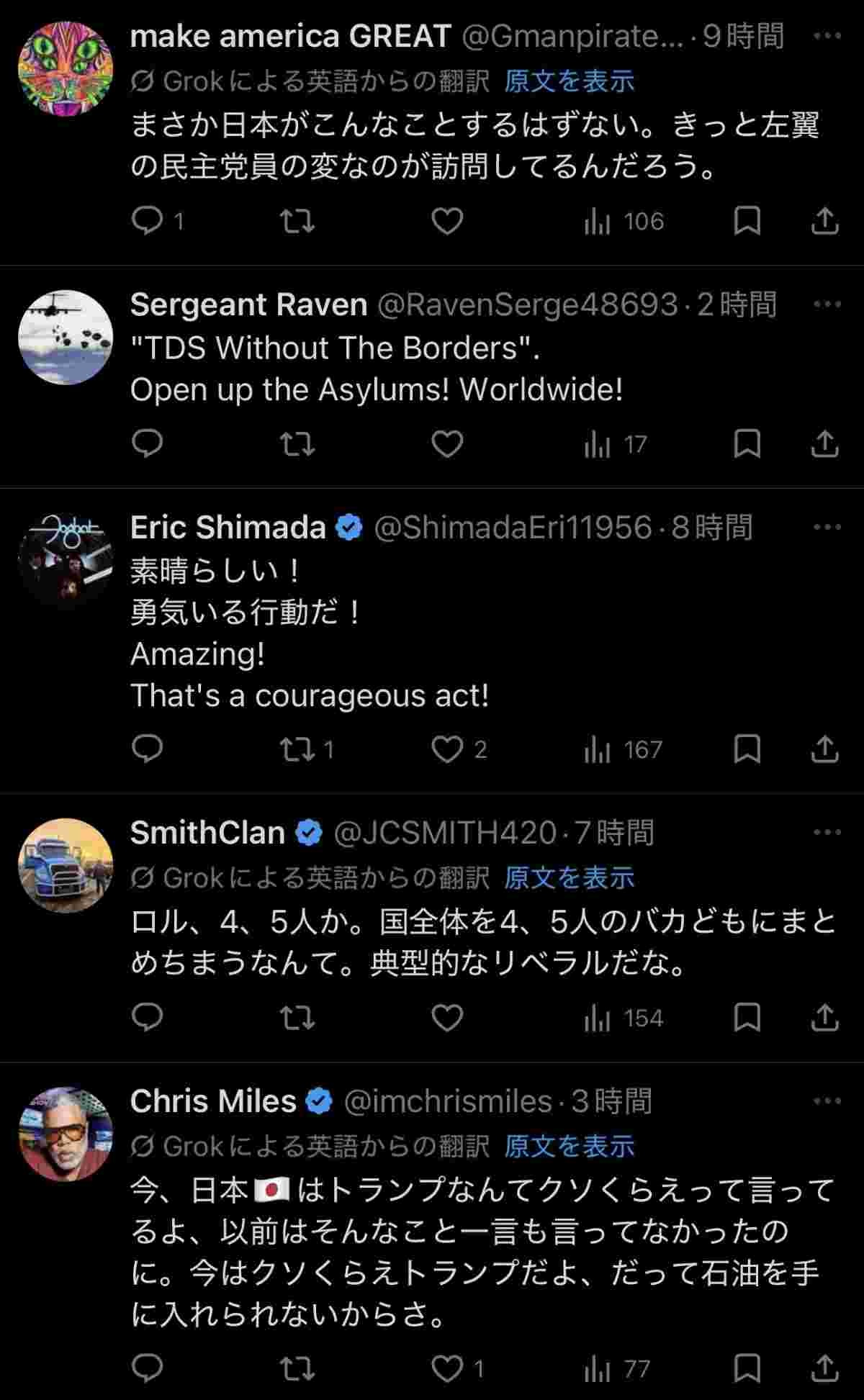
Task: Repost Sergeant Raven's tweet
Action: coord(297,444)
